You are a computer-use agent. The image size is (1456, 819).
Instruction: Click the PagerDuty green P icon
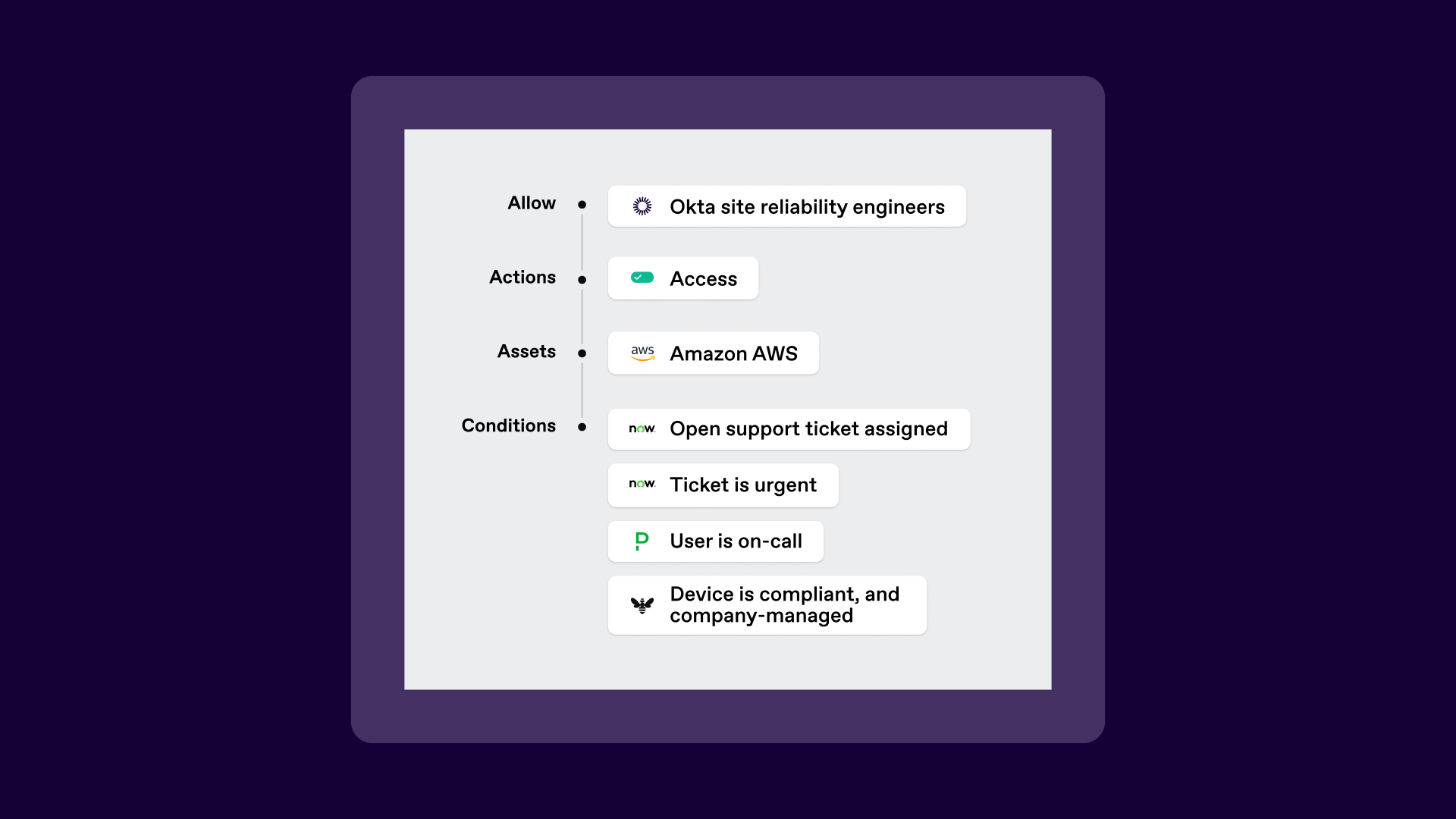tap(642, 541)
